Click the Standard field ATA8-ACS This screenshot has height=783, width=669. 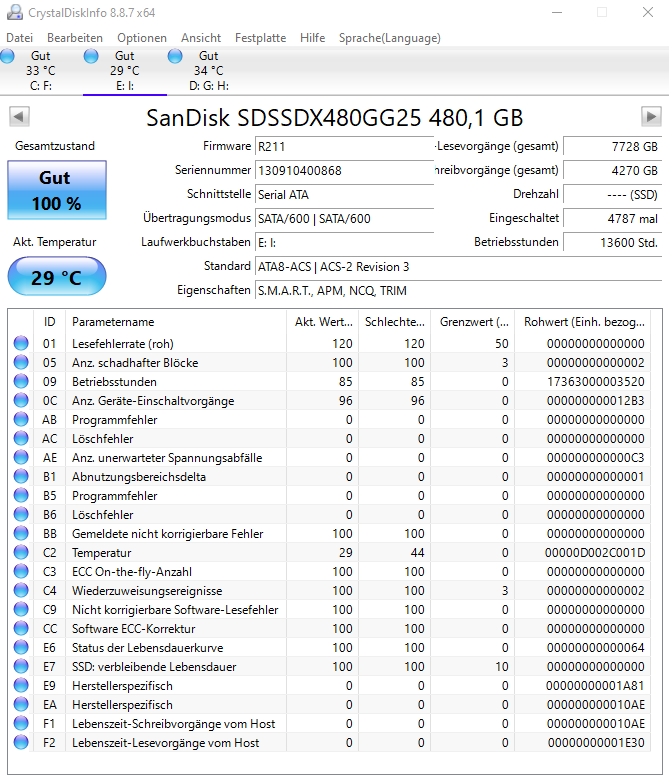pos(458,267)
